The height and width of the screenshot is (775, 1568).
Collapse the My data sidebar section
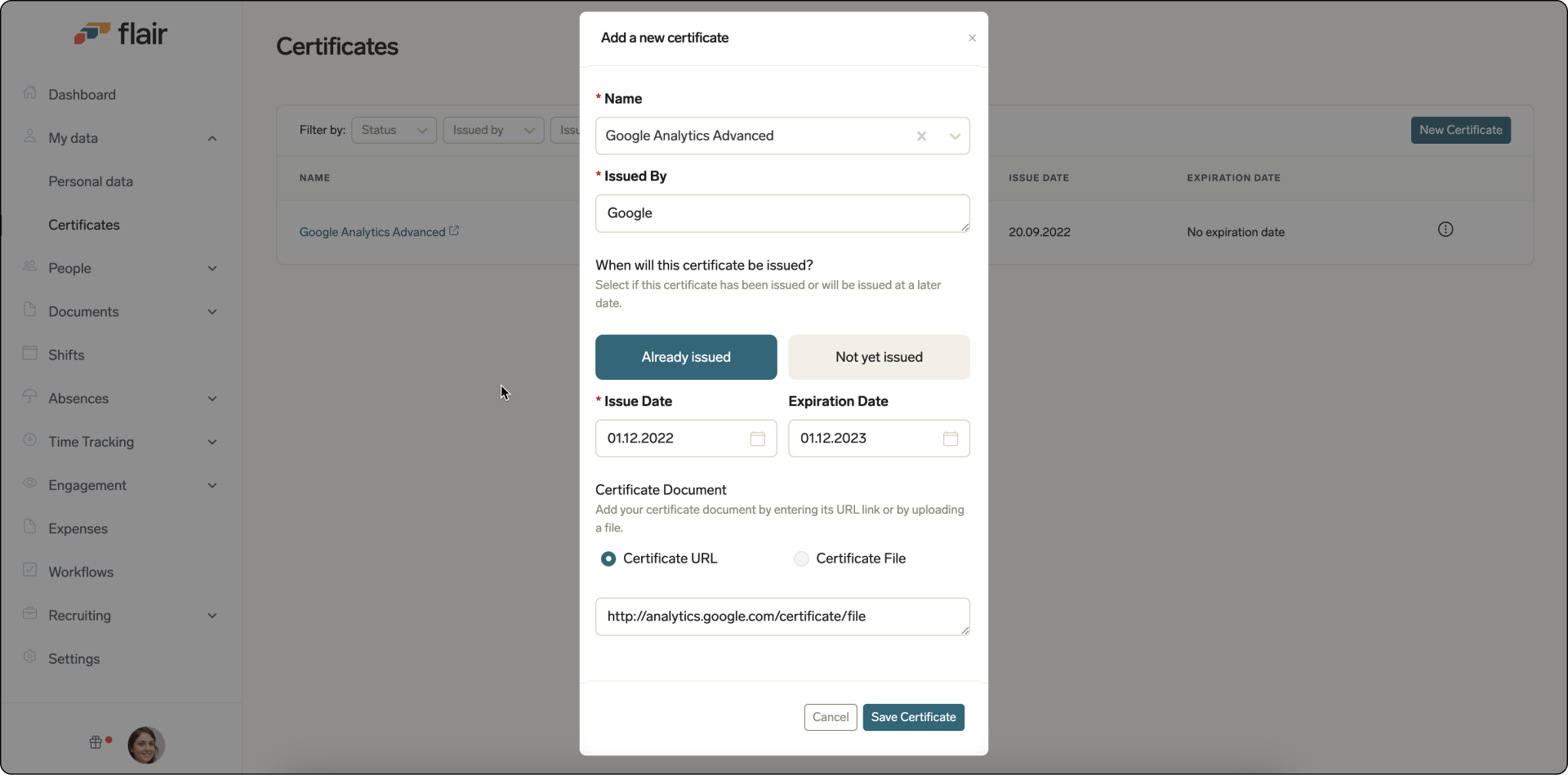[x=212, y=138]
